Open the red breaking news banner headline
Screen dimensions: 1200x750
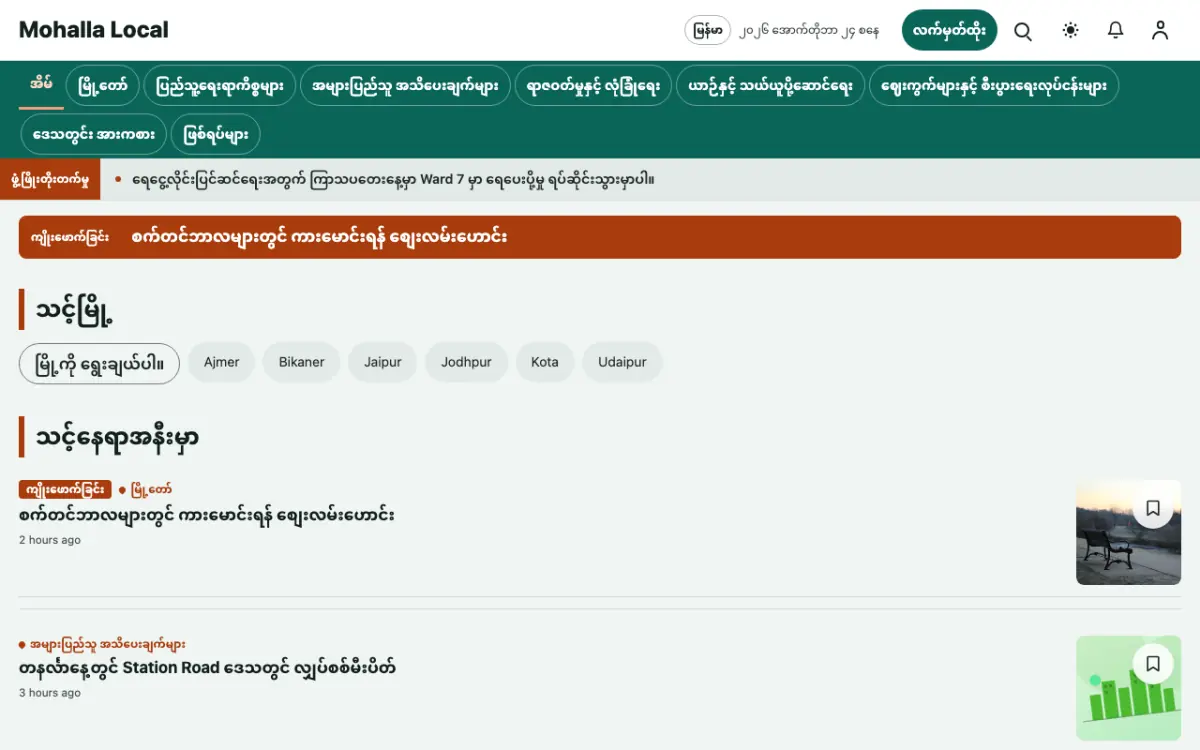click(319, 237)
